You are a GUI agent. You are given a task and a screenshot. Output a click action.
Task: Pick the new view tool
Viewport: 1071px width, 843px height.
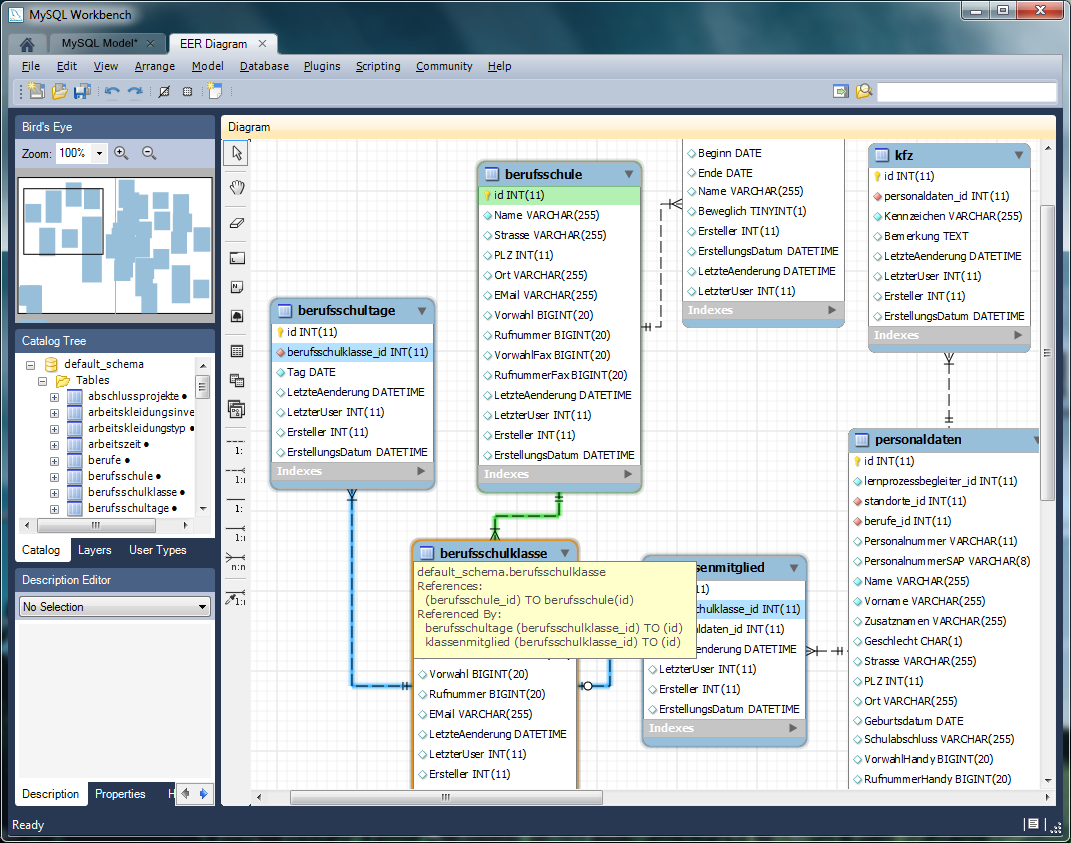pos(236,381)
